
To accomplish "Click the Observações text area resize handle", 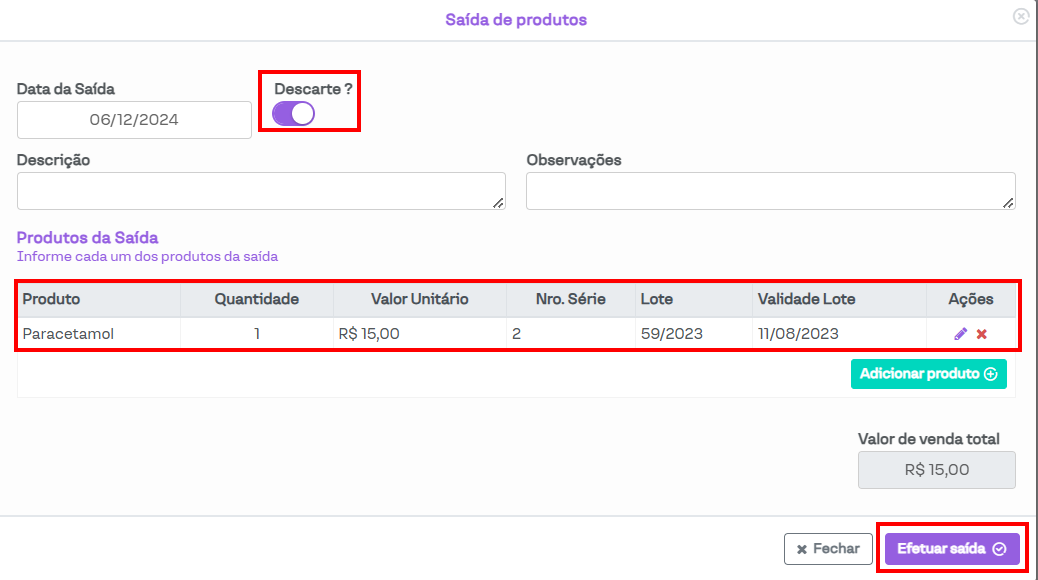I will pyautogui.click(x=1008, y=203).
